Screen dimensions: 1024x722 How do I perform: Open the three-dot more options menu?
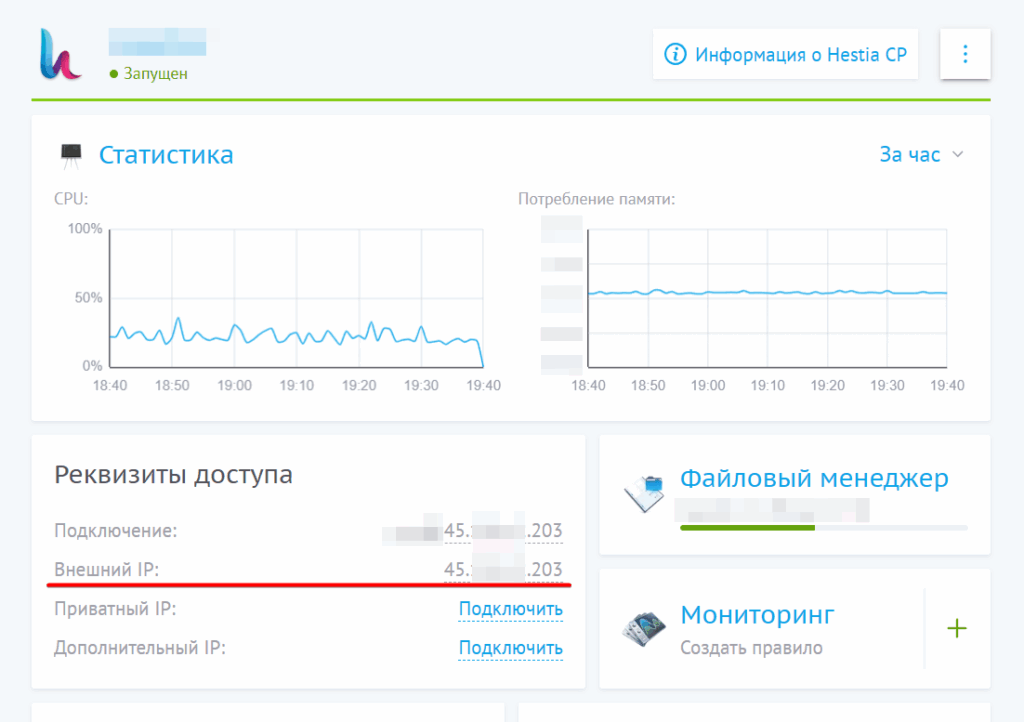pyautogui.click(x=965, y=54)
